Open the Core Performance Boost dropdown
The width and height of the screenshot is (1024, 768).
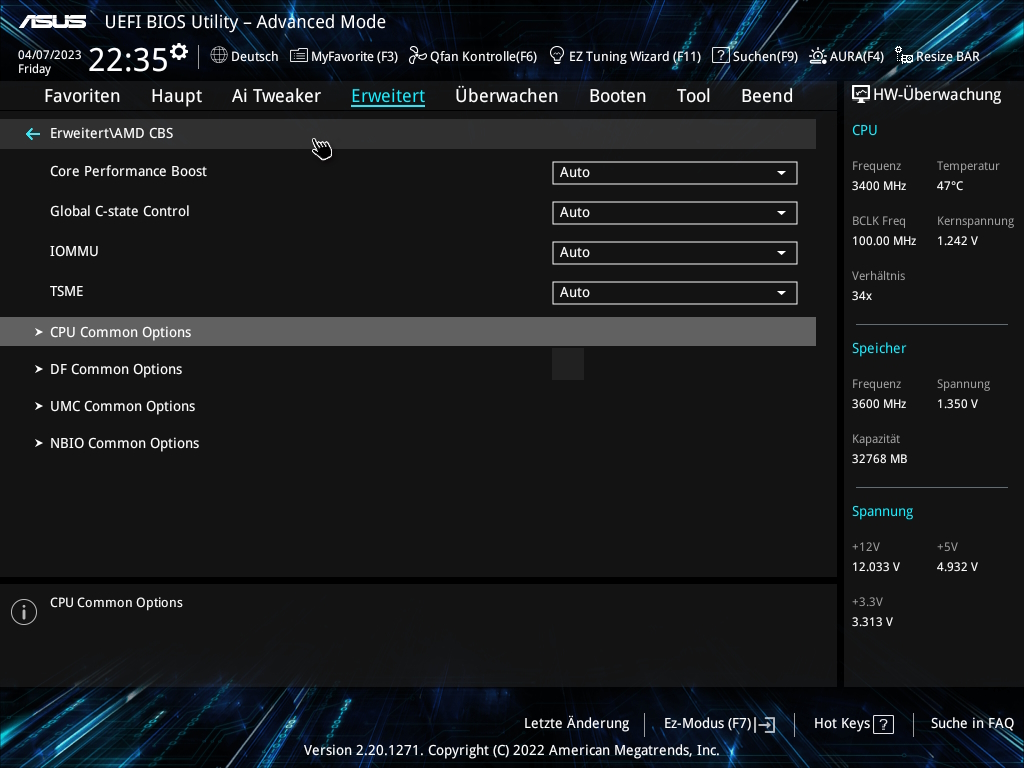(x=675, y=173)
